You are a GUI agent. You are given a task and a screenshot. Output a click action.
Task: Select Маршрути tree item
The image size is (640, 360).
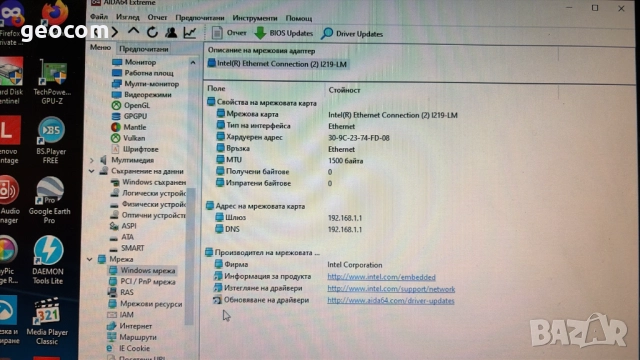tap(138, 337)
